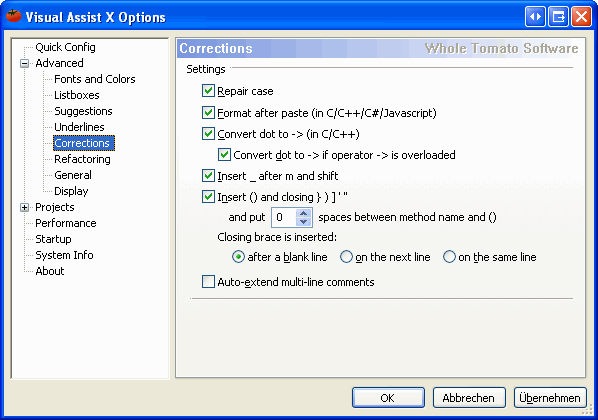
Task: Open System Info in the tree
Action: pyautogui.click(x=64, y=255)
